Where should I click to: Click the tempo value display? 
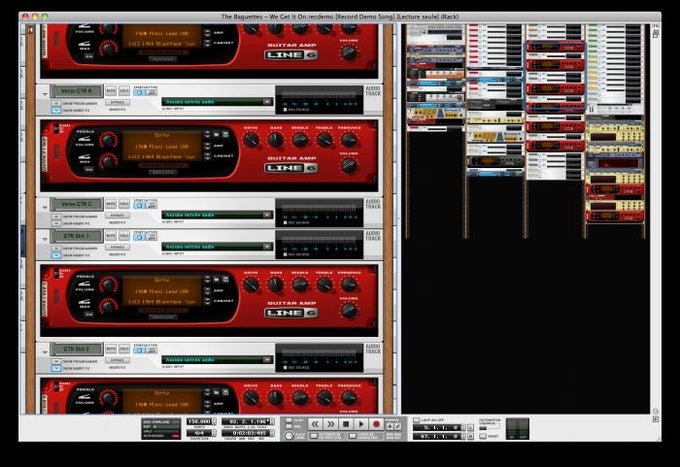pos(199,421)
